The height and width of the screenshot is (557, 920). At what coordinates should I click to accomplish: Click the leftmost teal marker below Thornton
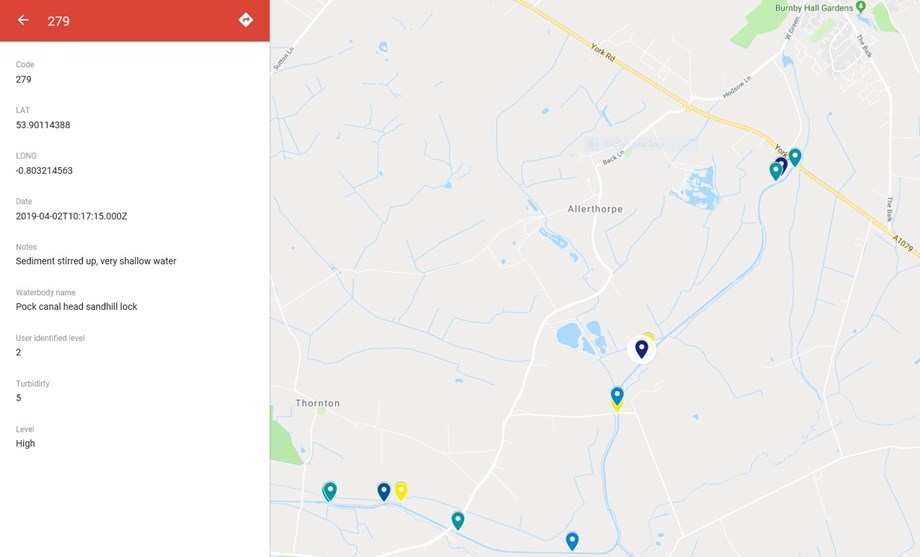click(330, 491)
